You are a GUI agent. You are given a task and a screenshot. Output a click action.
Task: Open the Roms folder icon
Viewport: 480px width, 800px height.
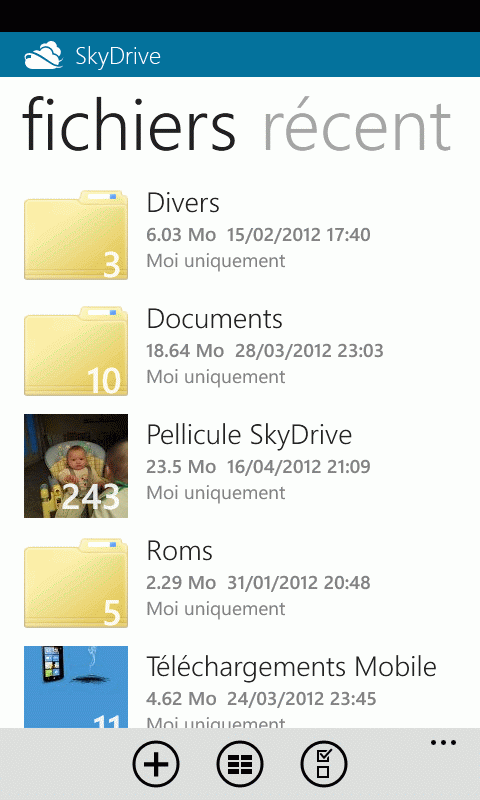tap(76, 583)
